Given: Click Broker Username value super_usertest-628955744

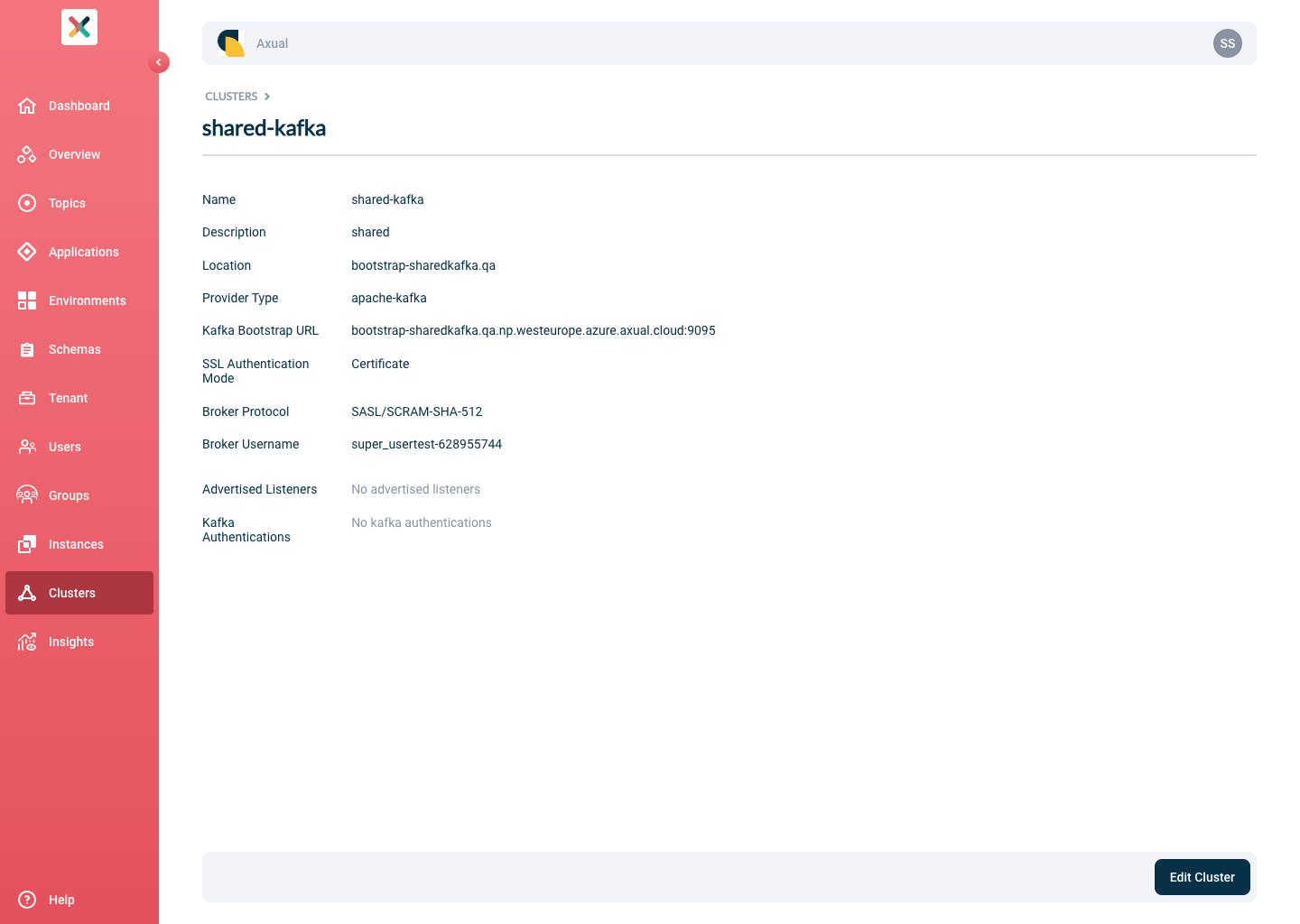Looking at the screenshot, I should click(x=427, y=444).
